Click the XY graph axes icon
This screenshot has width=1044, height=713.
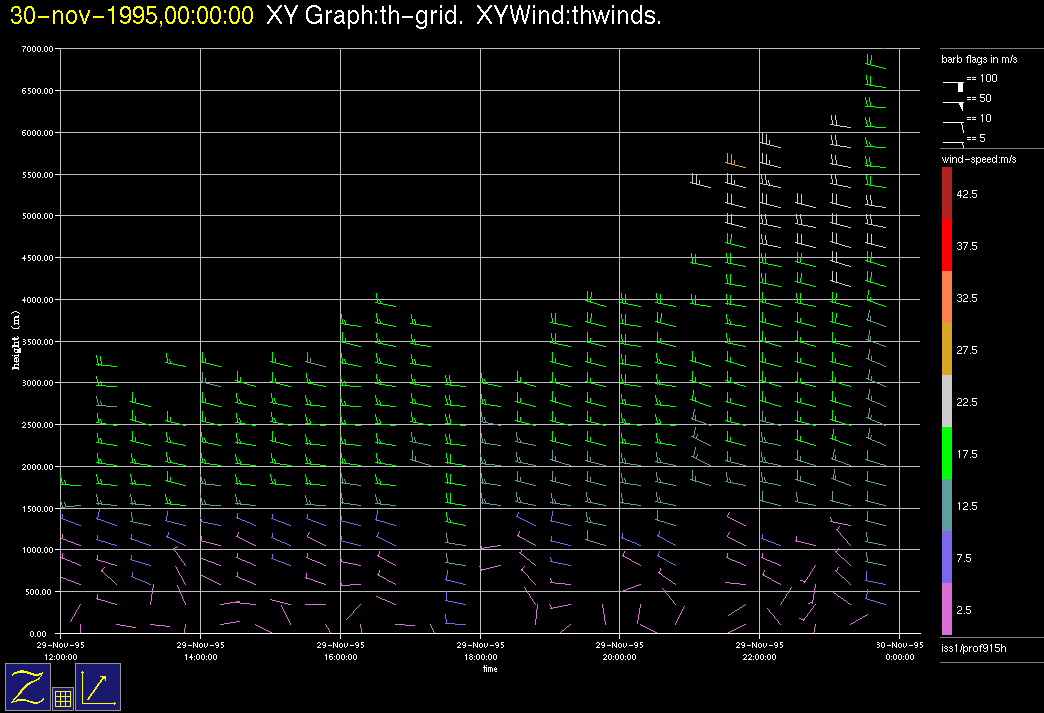point(98,687)
